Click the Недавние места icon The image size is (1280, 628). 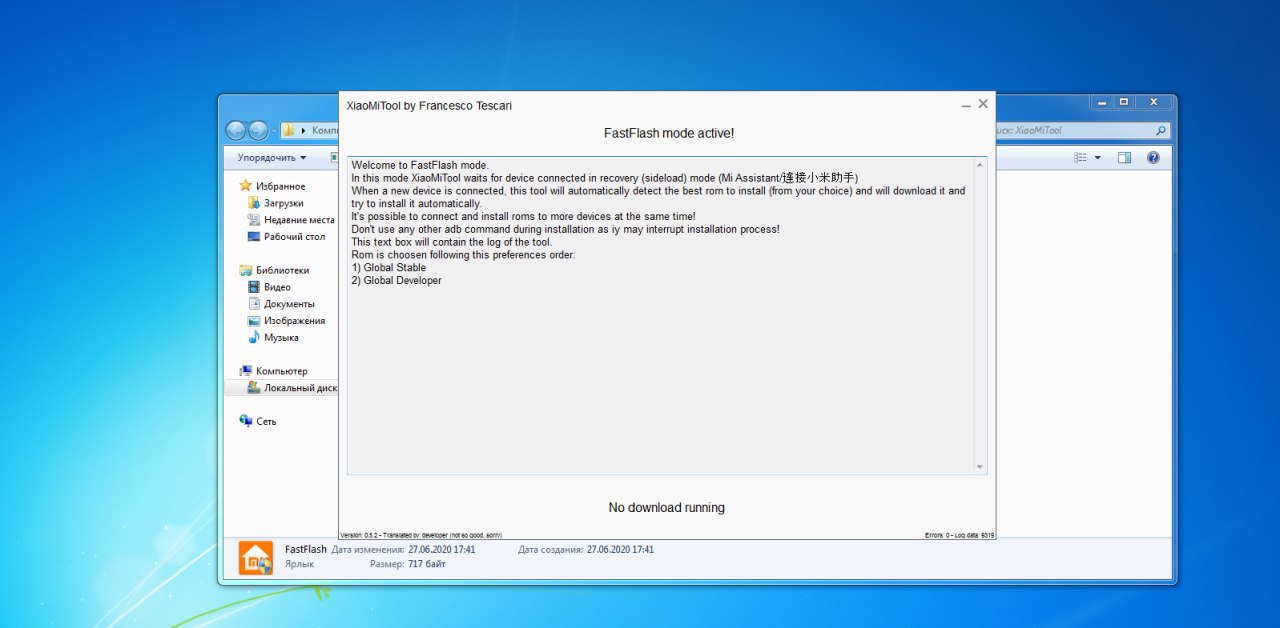click(254, 220)
